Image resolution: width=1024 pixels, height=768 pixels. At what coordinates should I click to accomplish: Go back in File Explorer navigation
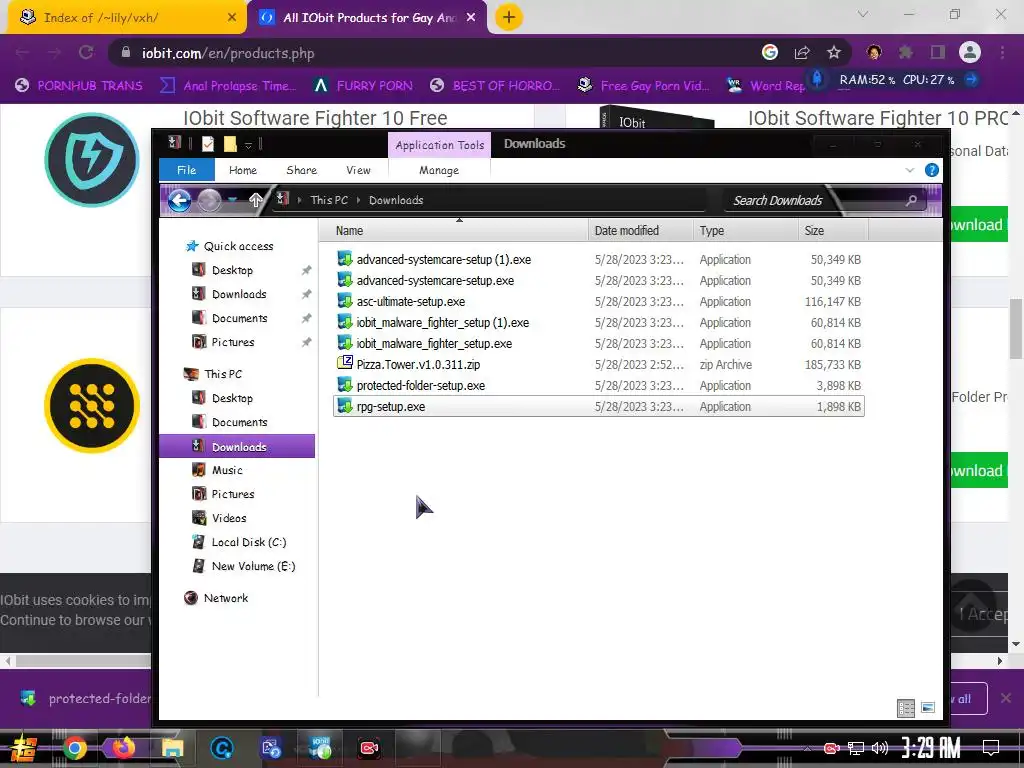point(180,200)
